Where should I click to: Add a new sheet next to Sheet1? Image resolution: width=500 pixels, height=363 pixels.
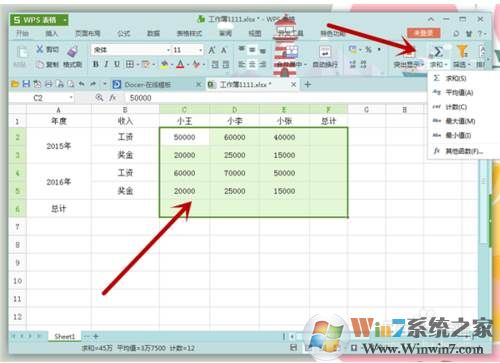click(x=96, y=336)
